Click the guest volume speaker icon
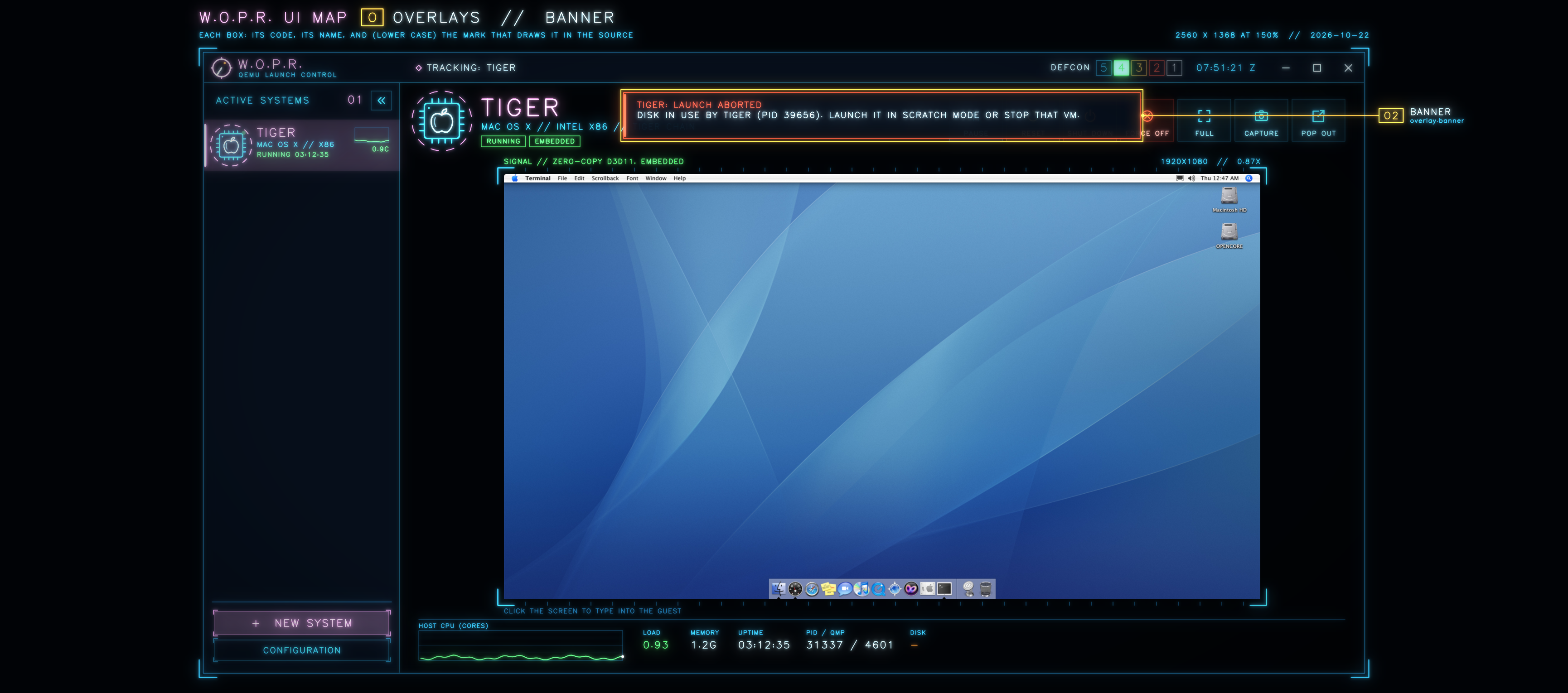This screenshot has width=1568, height=693. tap(1191, 178)
